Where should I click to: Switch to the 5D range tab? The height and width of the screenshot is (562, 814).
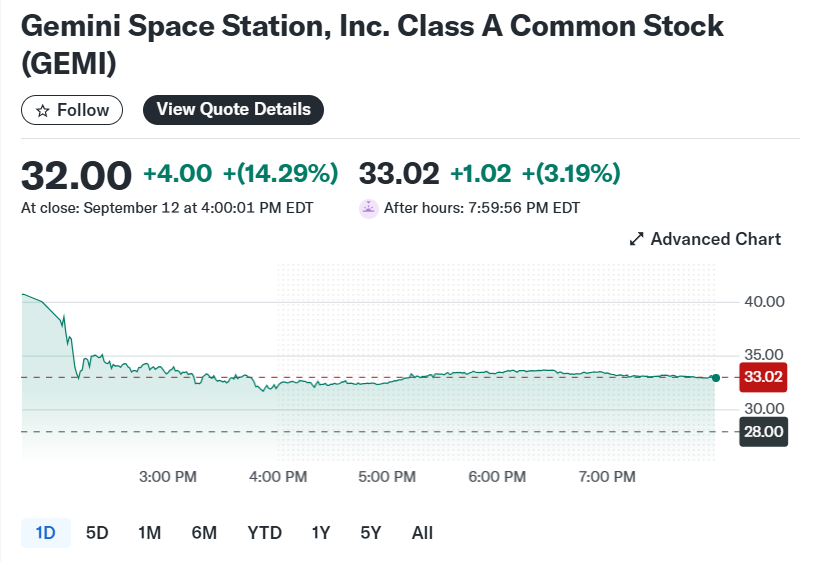tap(97, 533)
